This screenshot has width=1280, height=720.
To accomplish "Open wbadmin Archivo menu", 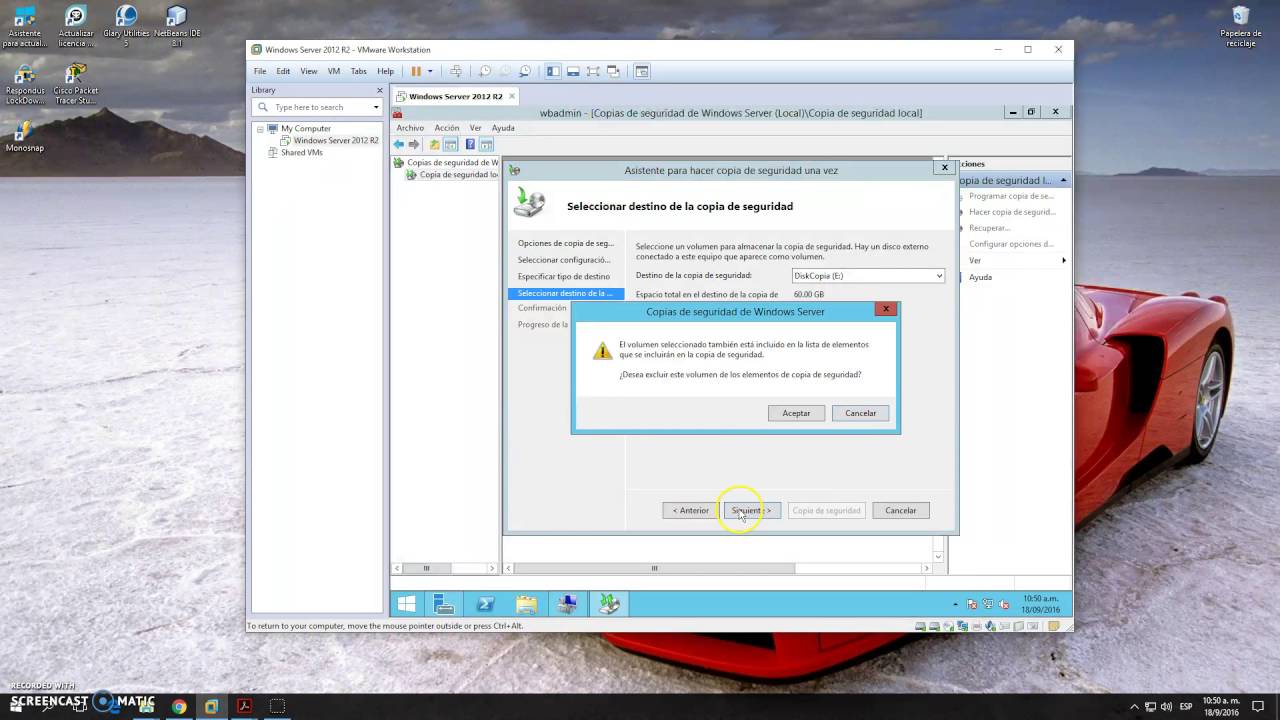I will point(410,128).
